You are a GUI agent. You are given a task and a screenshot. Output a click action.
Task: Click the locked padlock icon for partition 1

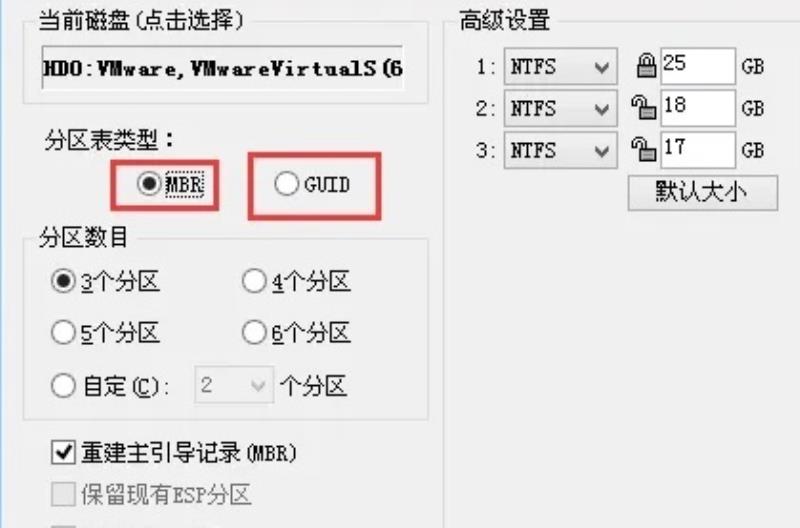pyautogui.click(x=646, y=66)
